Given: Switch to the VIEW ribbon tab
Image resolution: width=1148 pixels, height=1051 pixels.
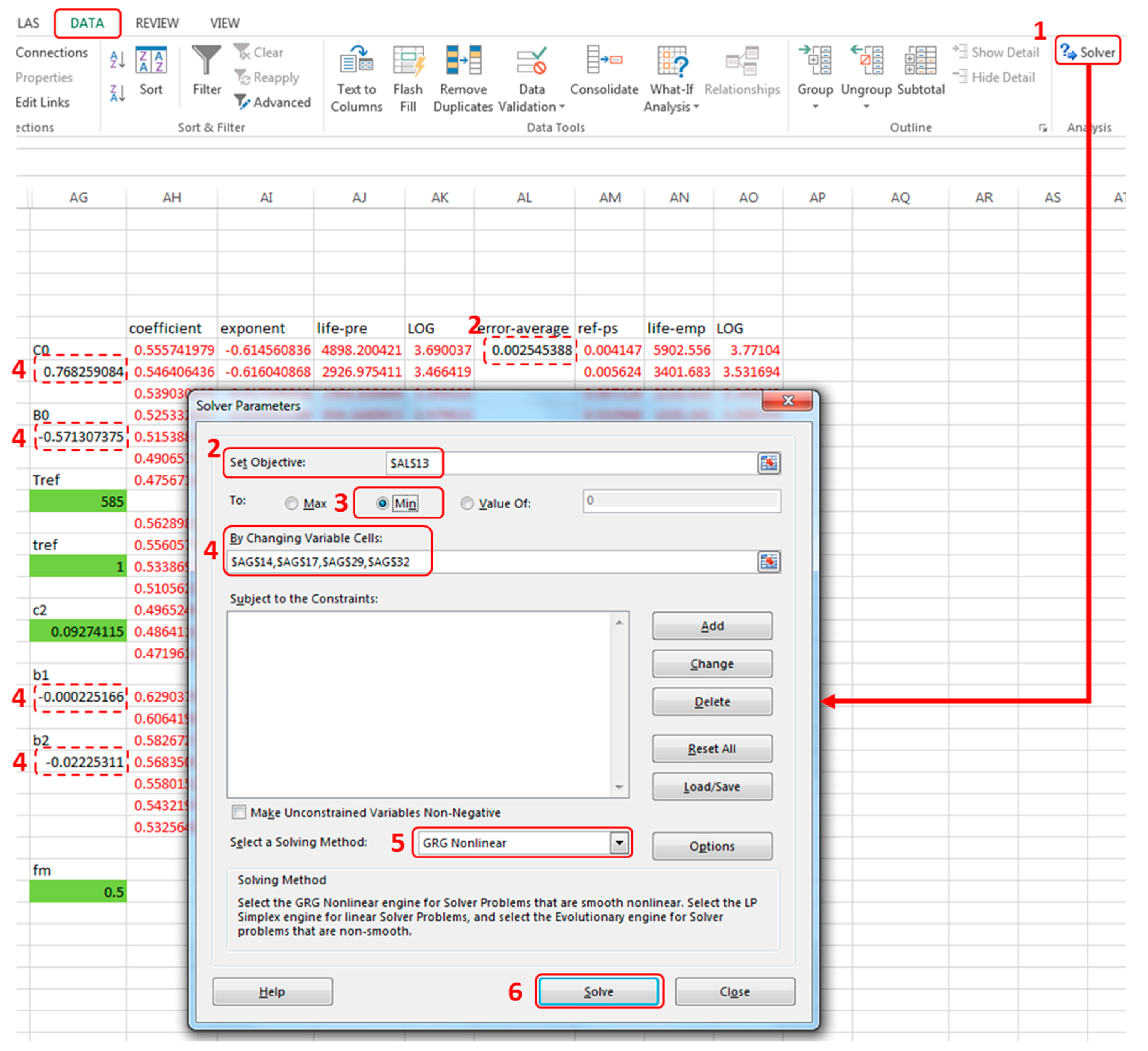Looking at the screenshot, I should (x=224, y=23).
